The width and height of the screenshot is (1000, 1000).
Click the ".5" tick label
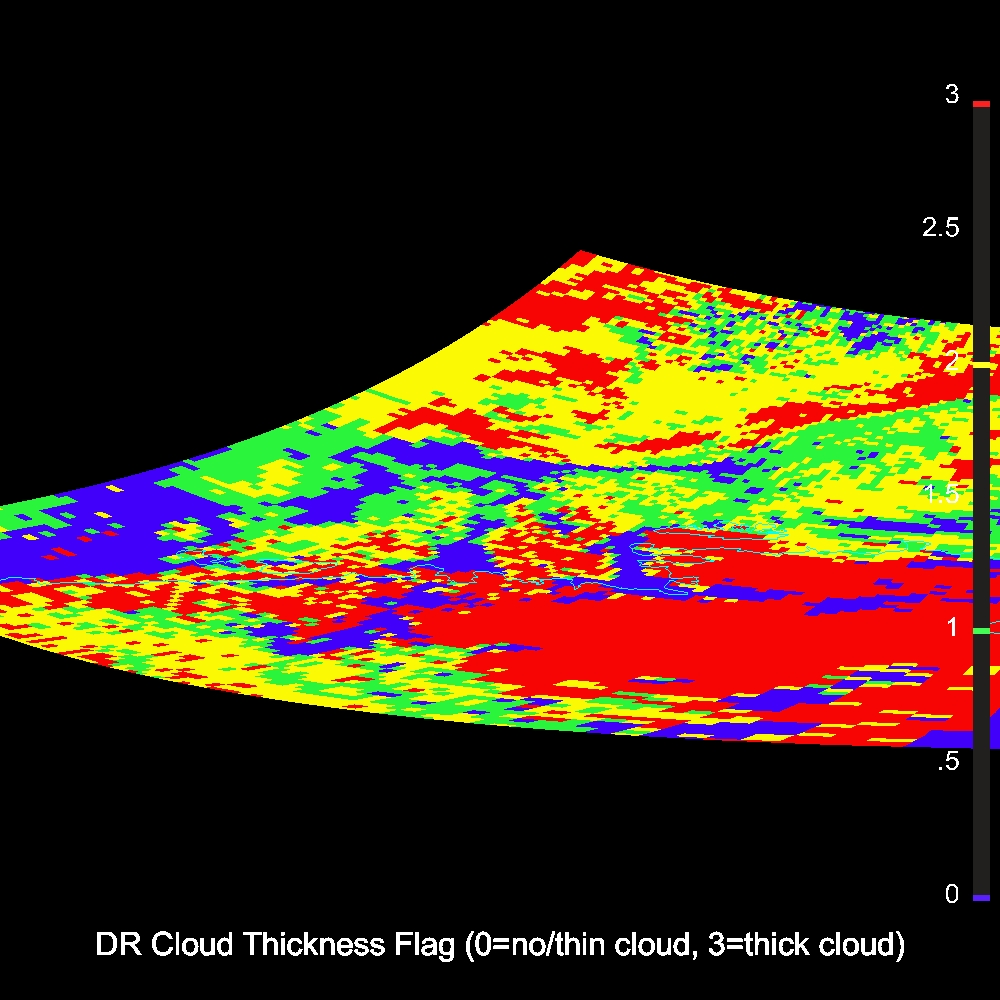pyautogui.click(x=945, y=761)
